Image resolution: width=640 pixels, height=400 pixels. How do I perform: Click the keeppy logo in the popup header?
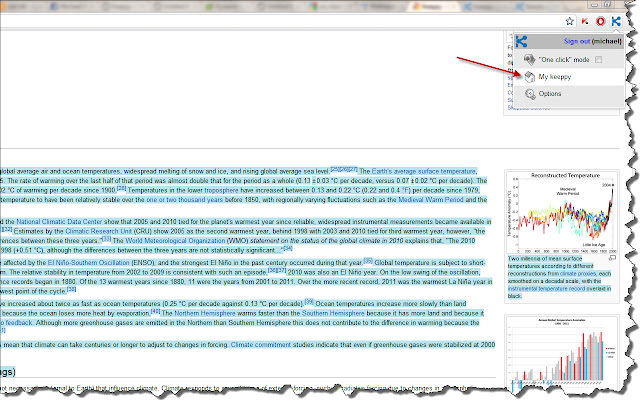(522, 41)
